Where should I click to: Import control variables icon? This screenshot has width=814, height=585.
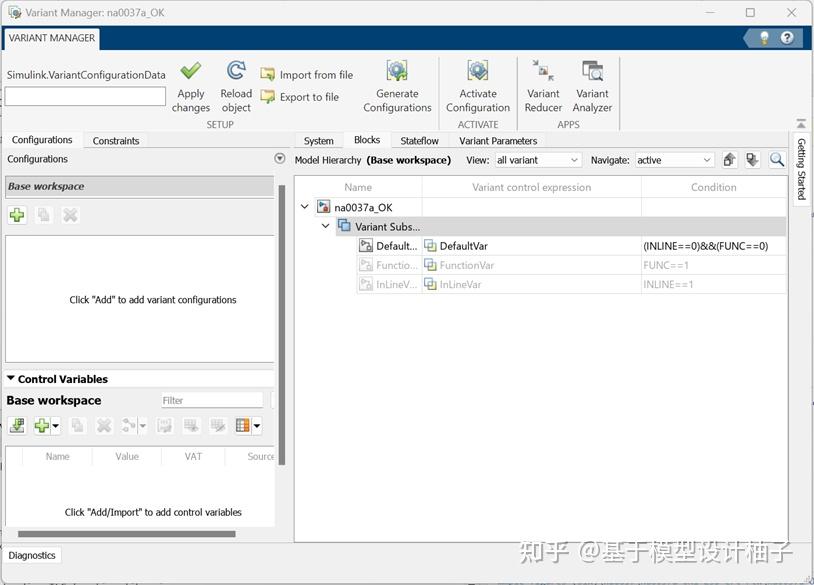[17, 426]
